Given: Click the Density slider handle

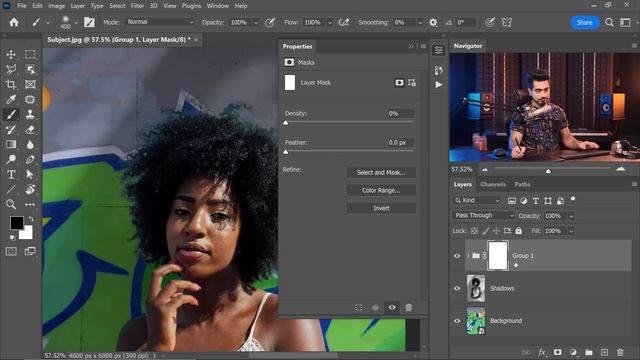Looking at the screenshot, I should (286, 123).
